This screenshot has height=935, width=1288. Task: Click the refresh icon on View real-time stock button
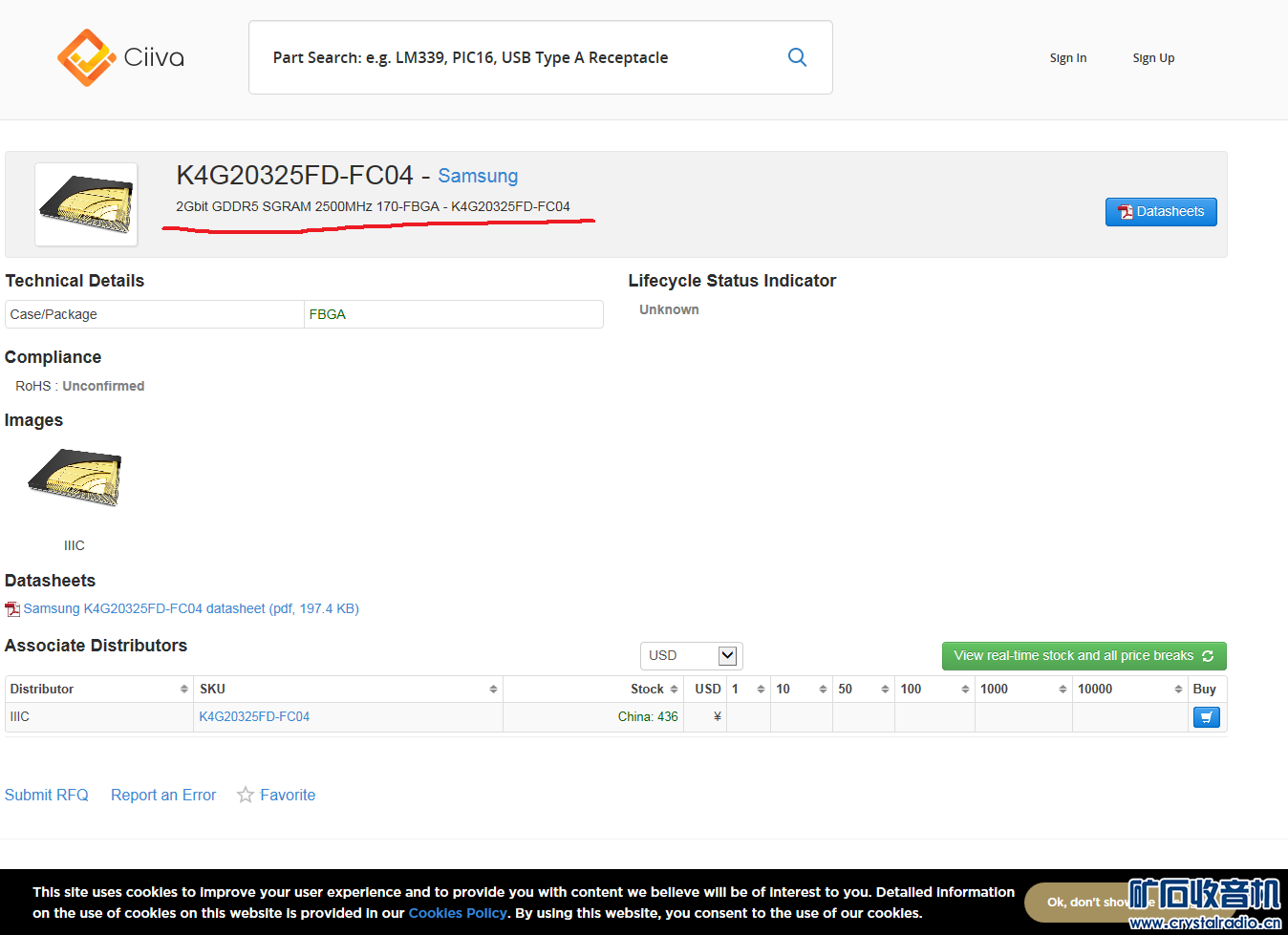pos(1208,656)
